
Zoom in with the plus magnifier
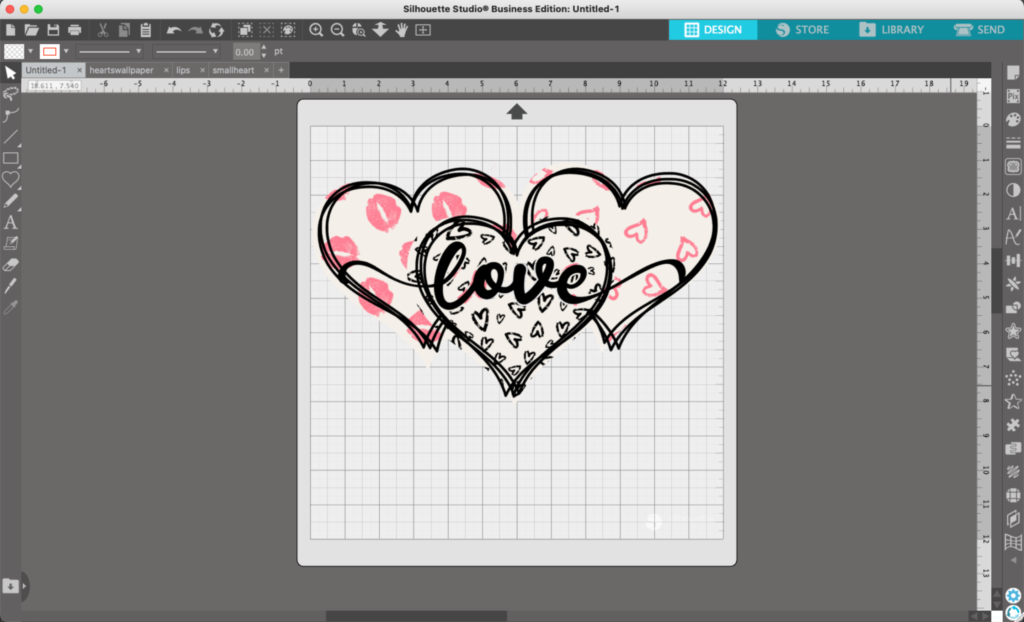(316, 30)
